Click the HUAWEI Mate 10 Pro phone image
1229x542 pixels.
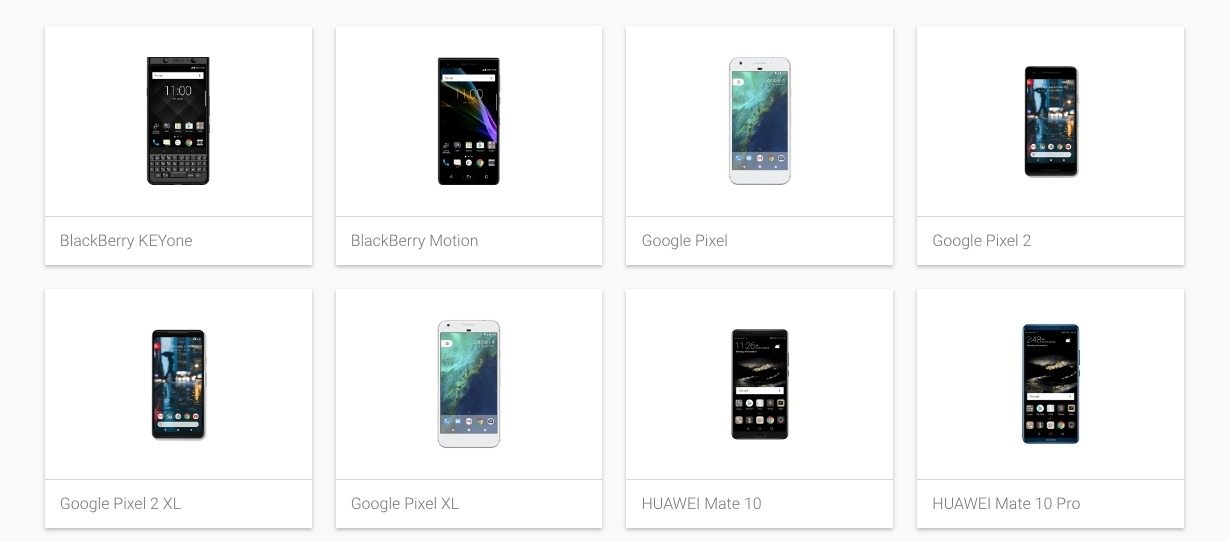click(1051, 384)
